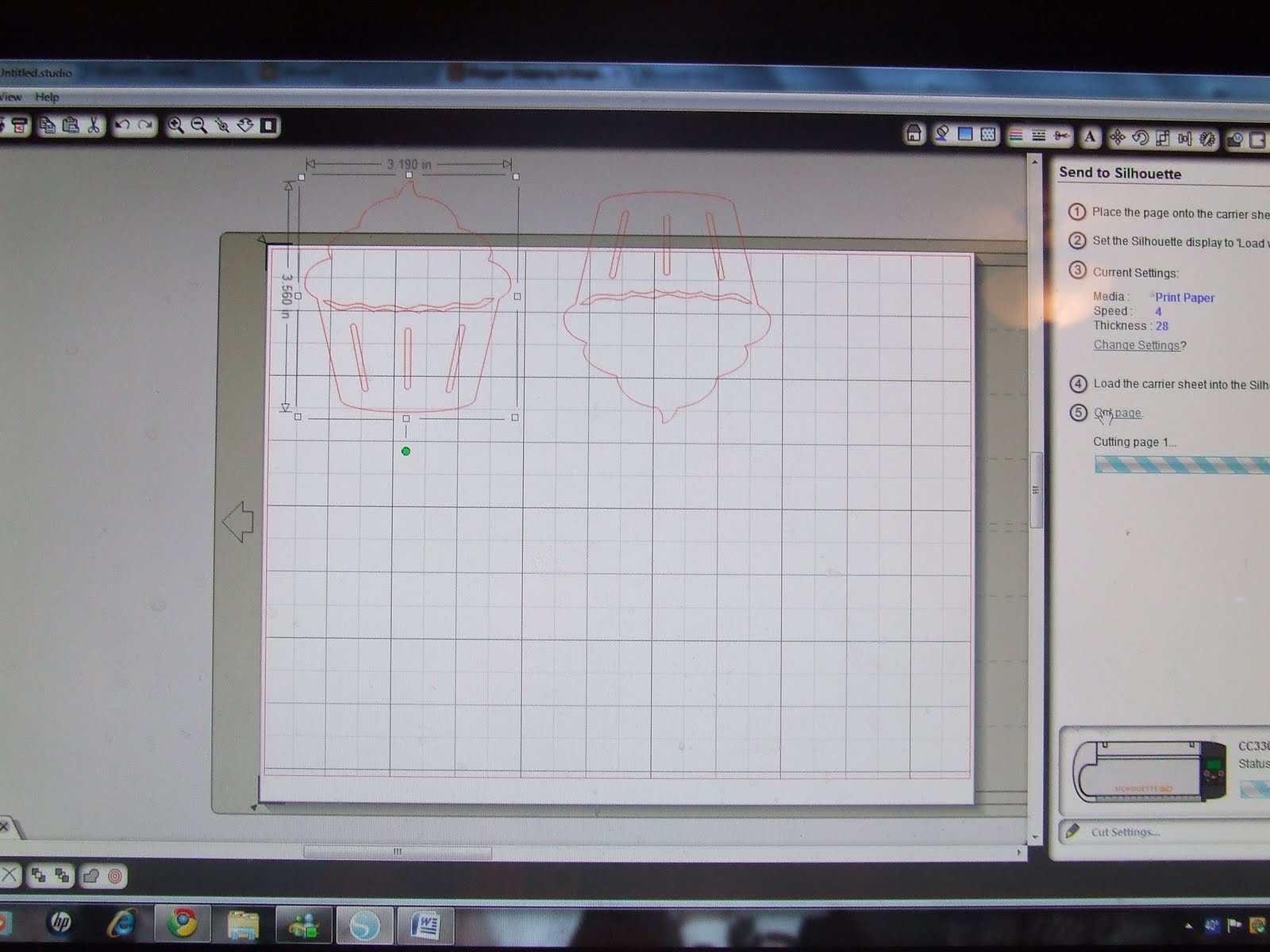This screenshot has height=952, width=1270.
Task: Open the scale options panel
Action: (1163, 138)
